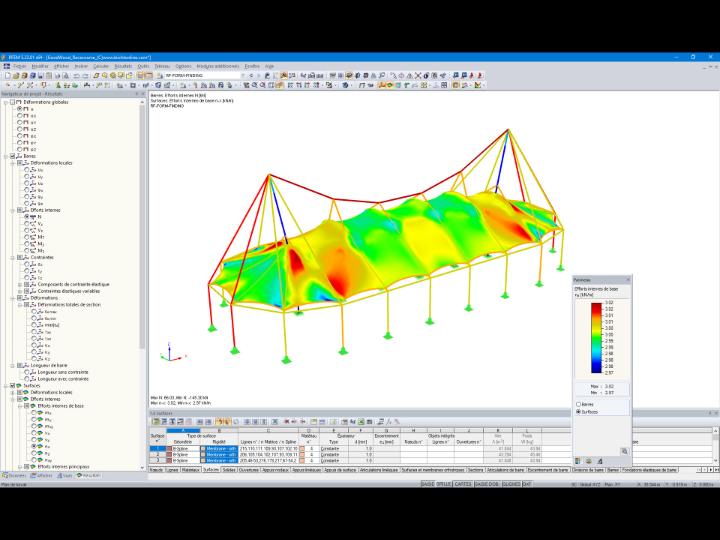Open the RF-FORM-FINDING load case dropdown
Screen dimensions: 720x540
point(243,76)
